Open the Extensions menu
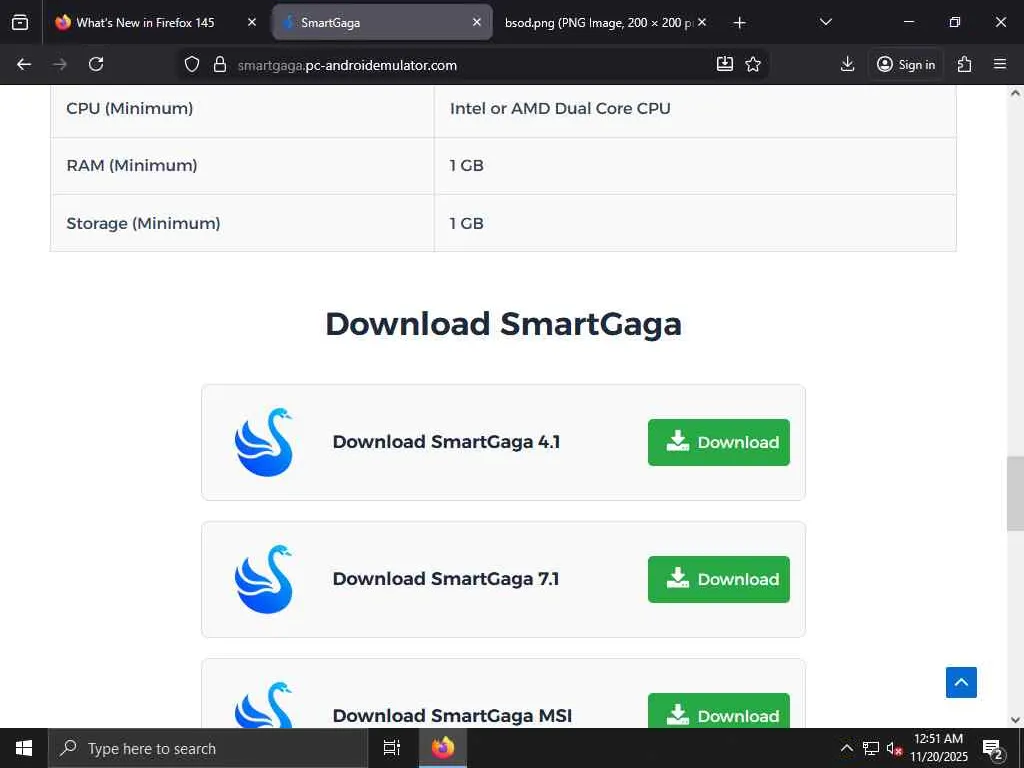Screen dimensions: 1024x768 [965, 64]
